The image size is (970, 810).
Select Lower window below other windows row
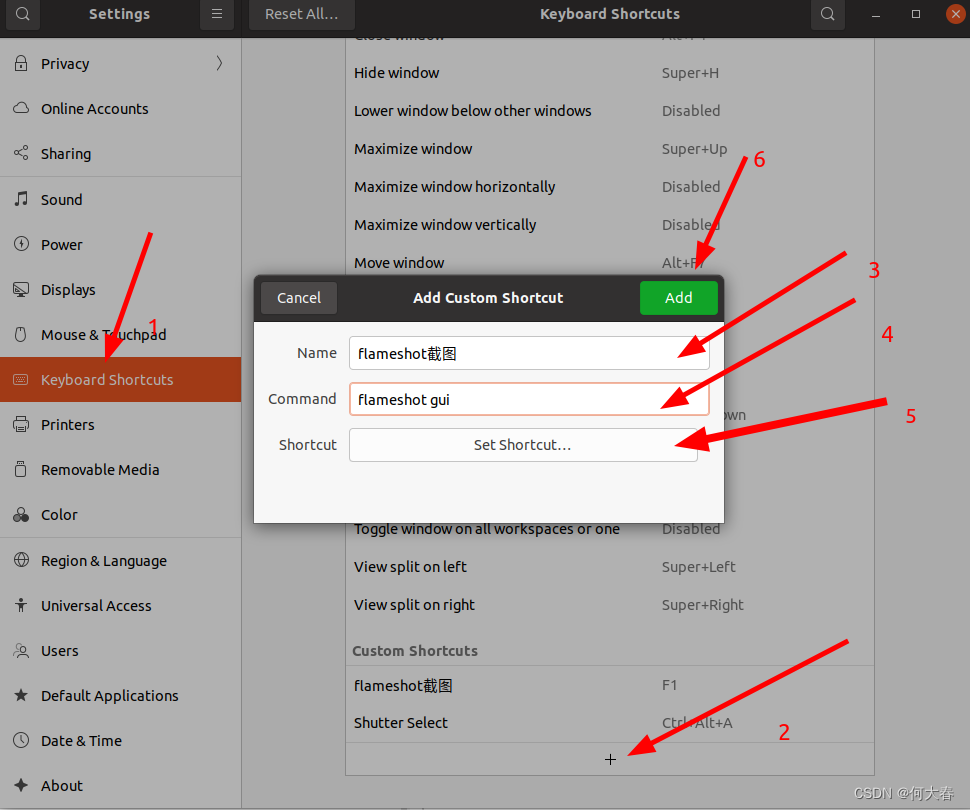[610, 111]
